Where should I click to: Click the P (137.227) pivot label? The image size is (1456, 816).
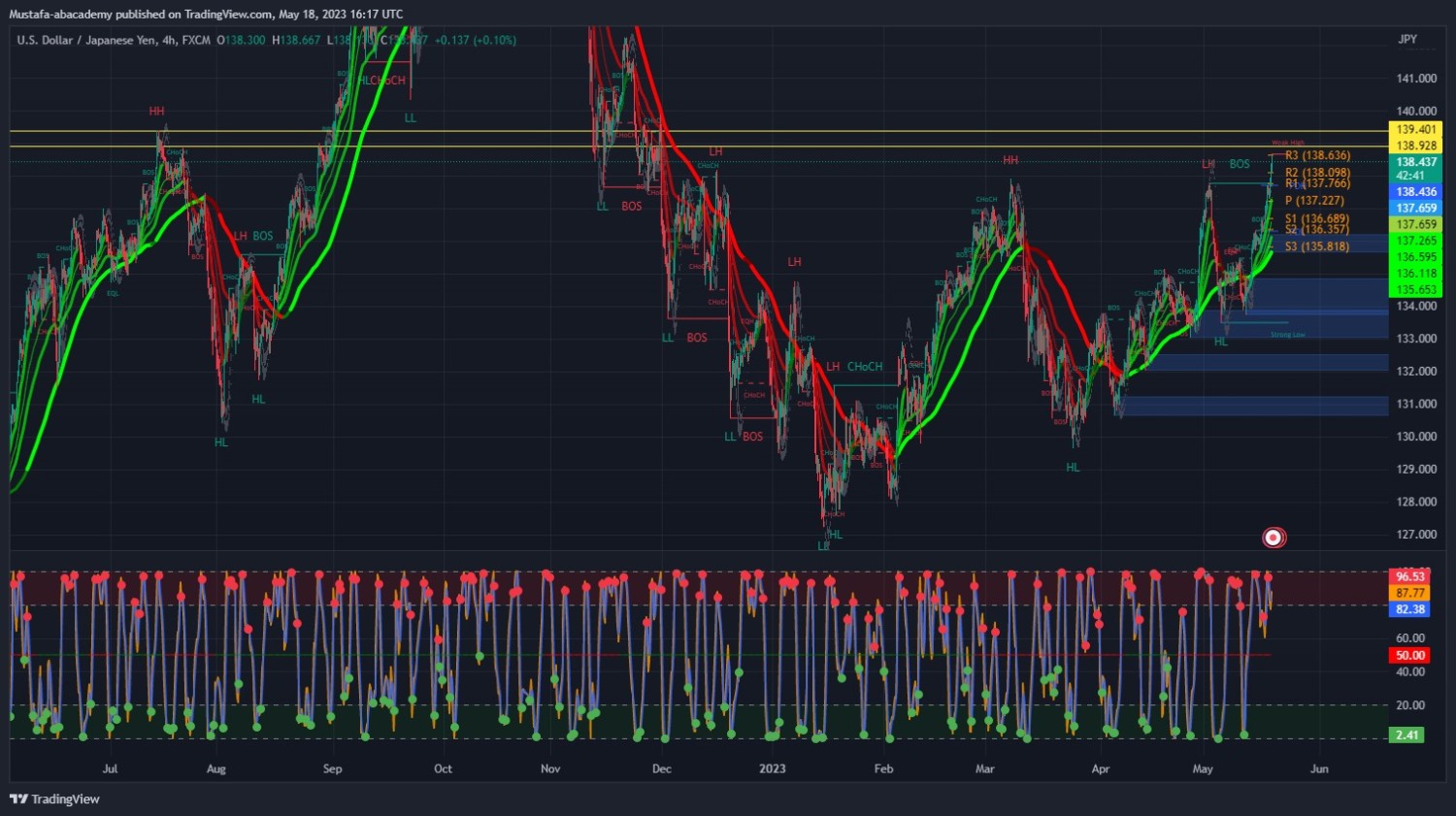[1314, 201]
